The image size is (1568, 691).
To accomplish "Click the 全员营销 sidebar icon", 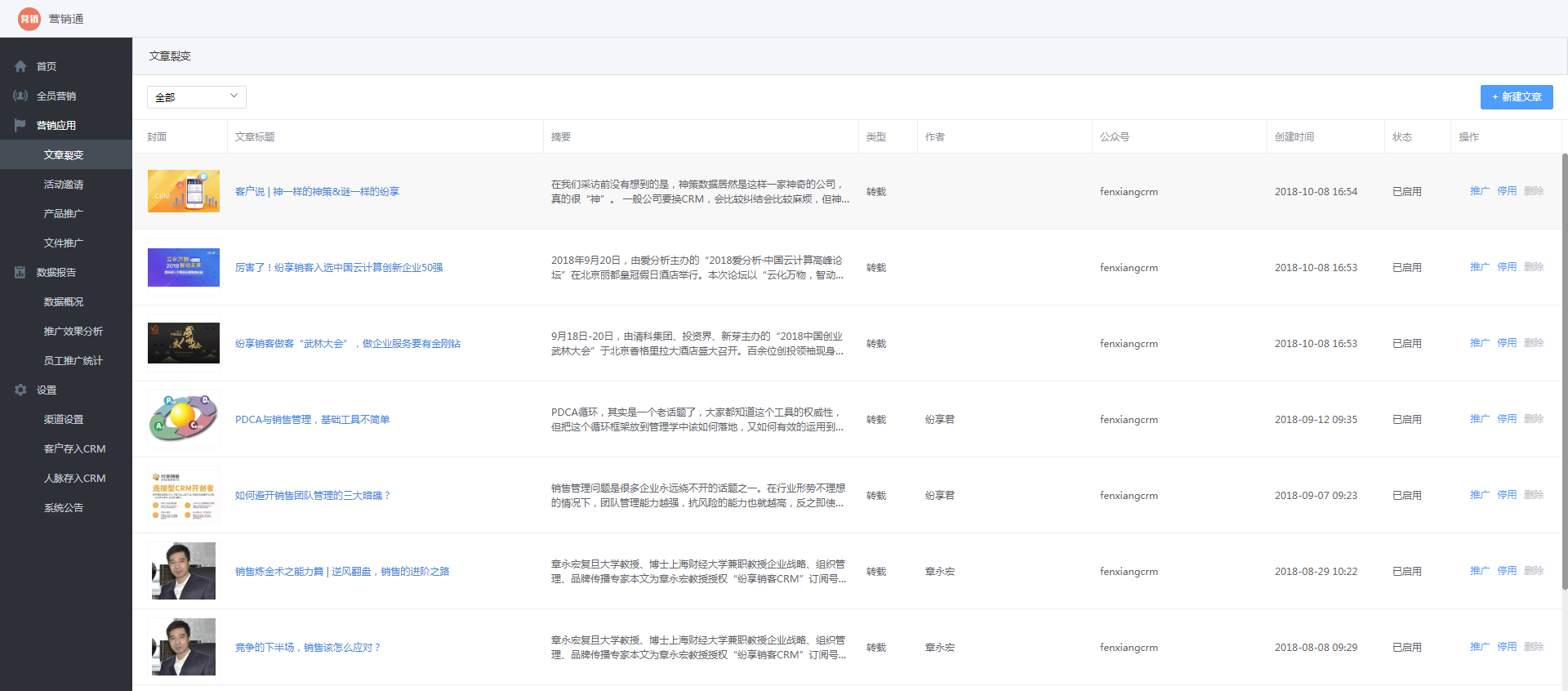I will pos(20,96).
